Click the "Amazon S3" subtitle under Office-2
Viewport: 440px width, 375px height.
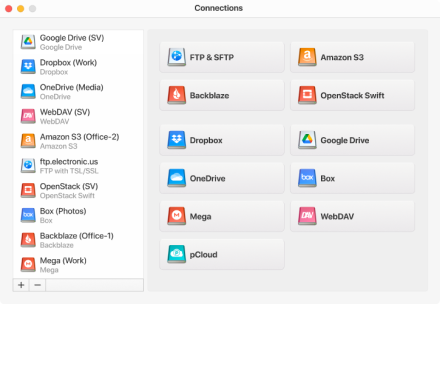pyautogui.click(x=59, y=146)
